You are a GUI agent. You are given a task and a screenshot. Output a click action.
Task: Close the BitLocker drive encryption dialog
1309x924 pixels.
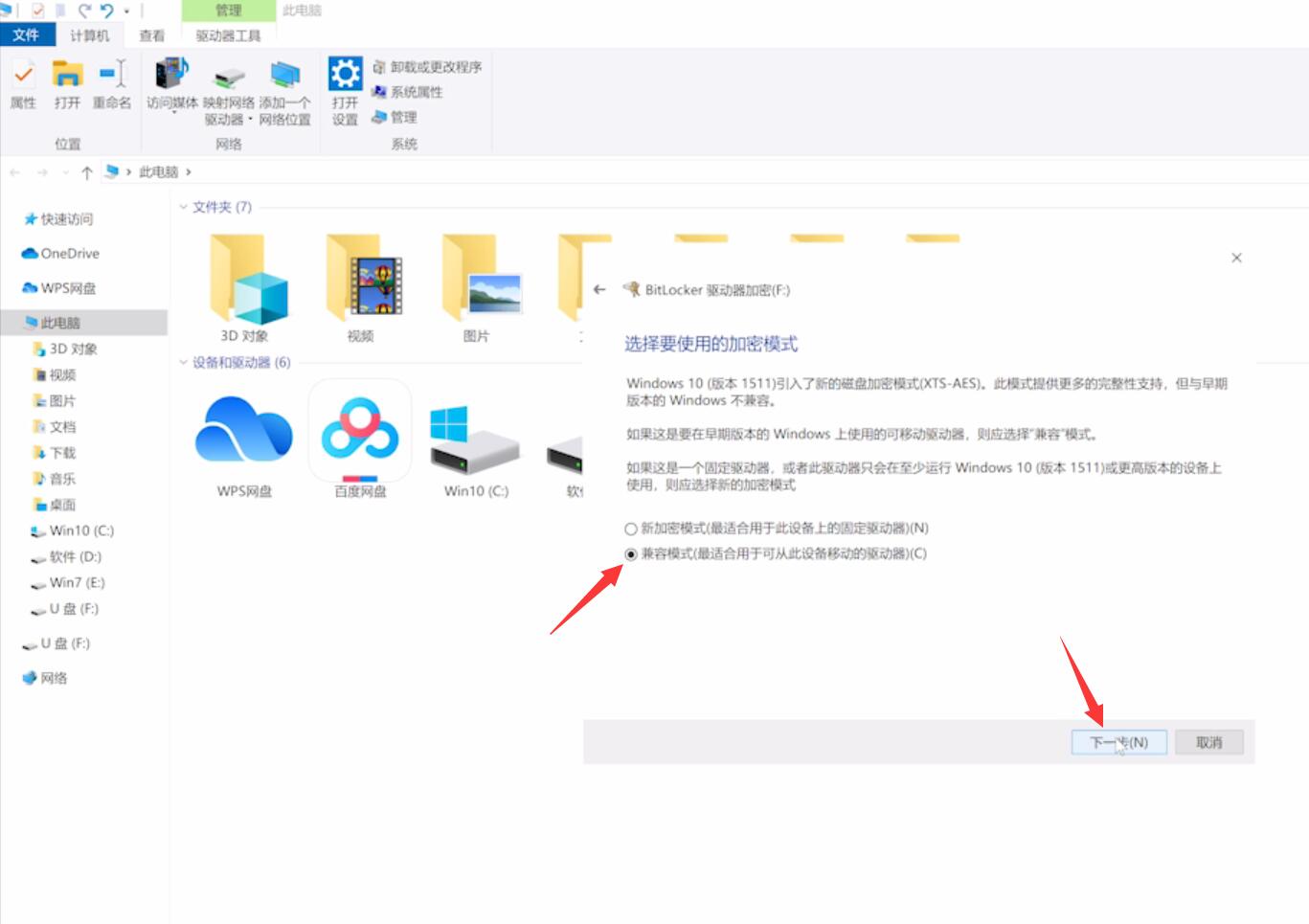[1236, 258]
